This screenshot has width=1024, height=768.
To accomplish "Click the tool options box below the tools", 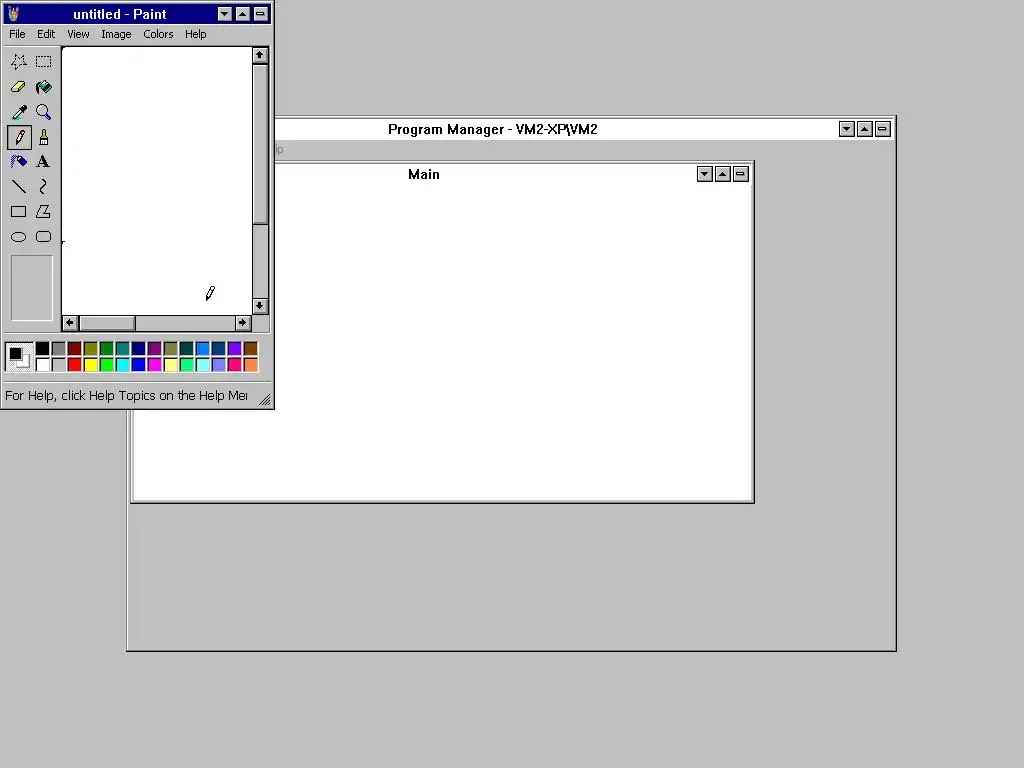I will tap(31, 288).
